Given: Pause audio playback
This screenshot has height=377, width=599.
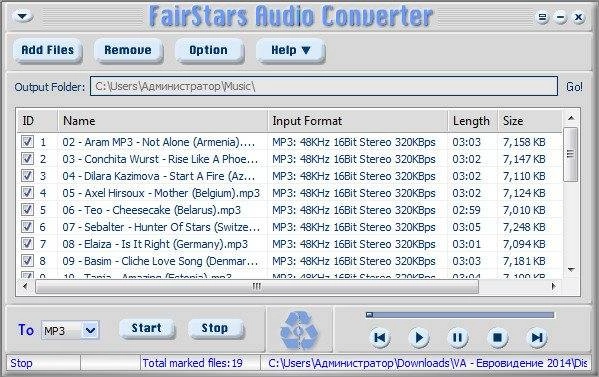Looking at the screenshot, I should [458, 337].
